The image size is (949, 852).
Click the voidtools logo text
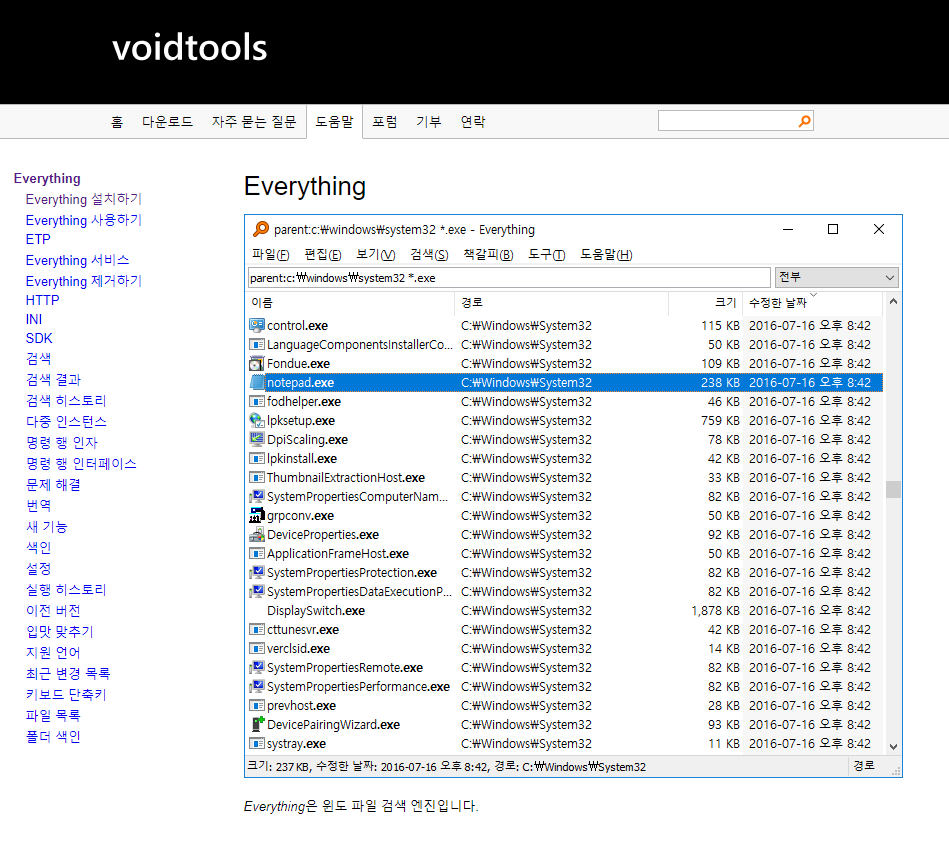pos(189,48)
